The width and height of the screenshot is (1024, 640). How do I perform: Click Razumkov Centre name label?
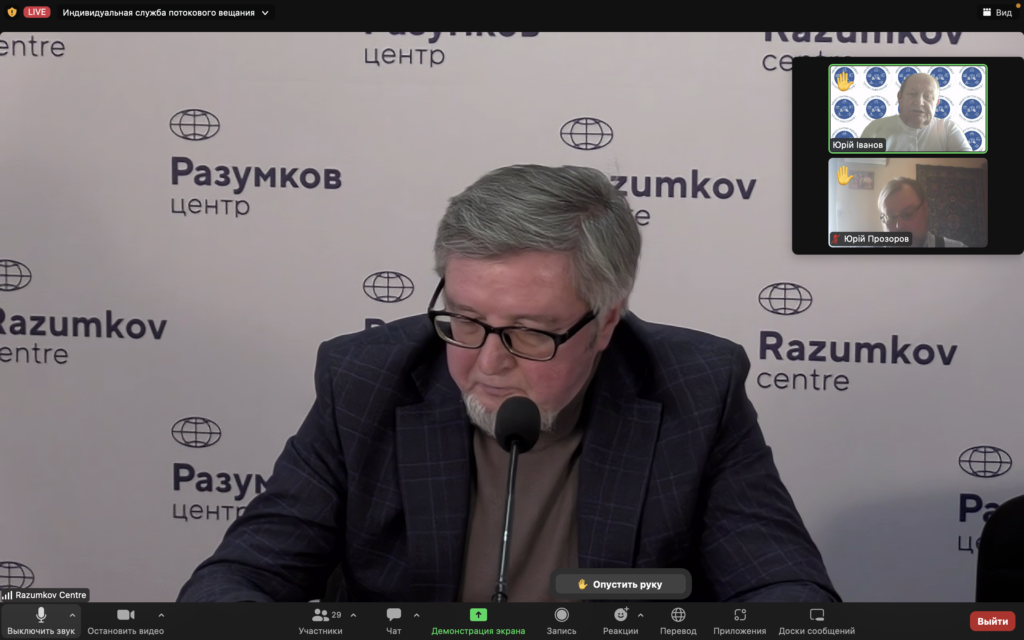coord(51,595)
